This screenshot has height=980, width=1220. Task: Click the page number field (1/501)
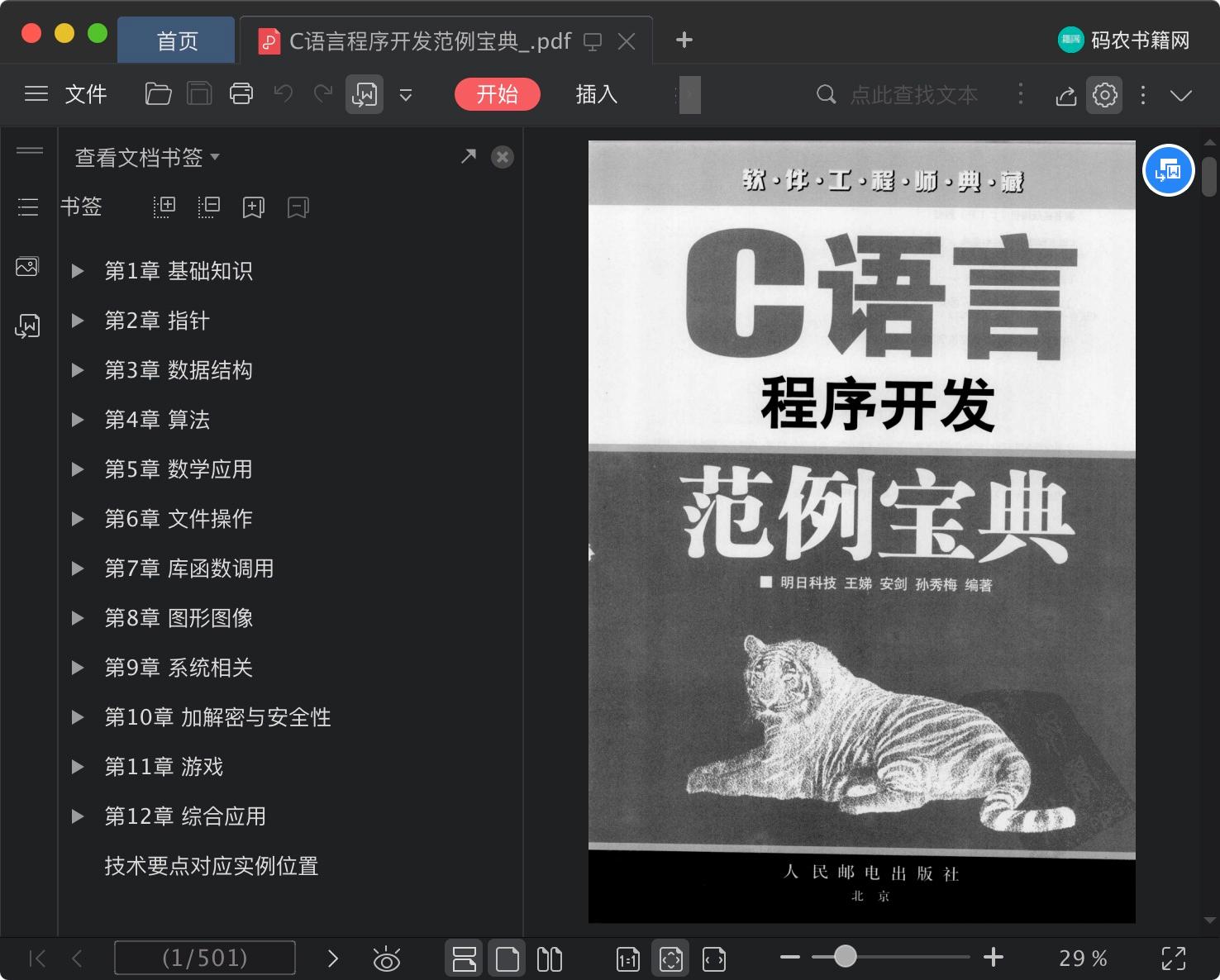click(205, 958)
